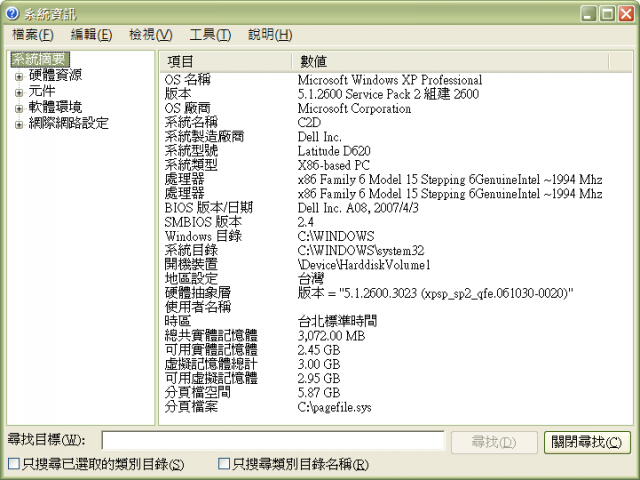Select 系統摘要 tree node
The height and width of the screenshot is (480, 640).
tap(40, 59)
